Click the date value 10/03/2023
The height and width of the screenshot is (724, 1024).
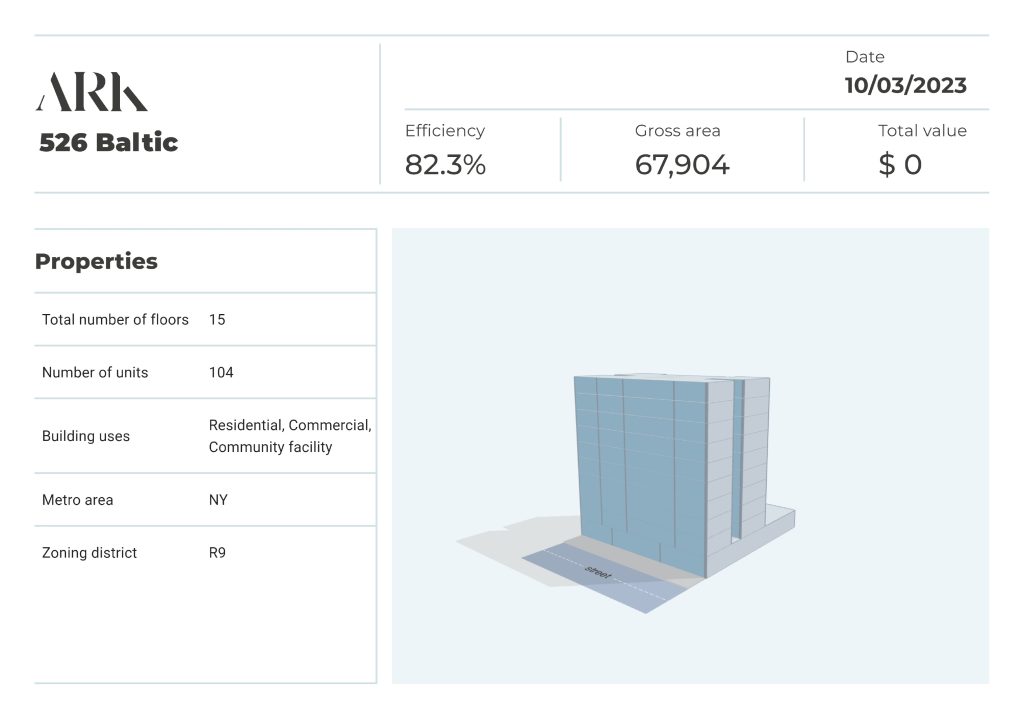point(905,85)
